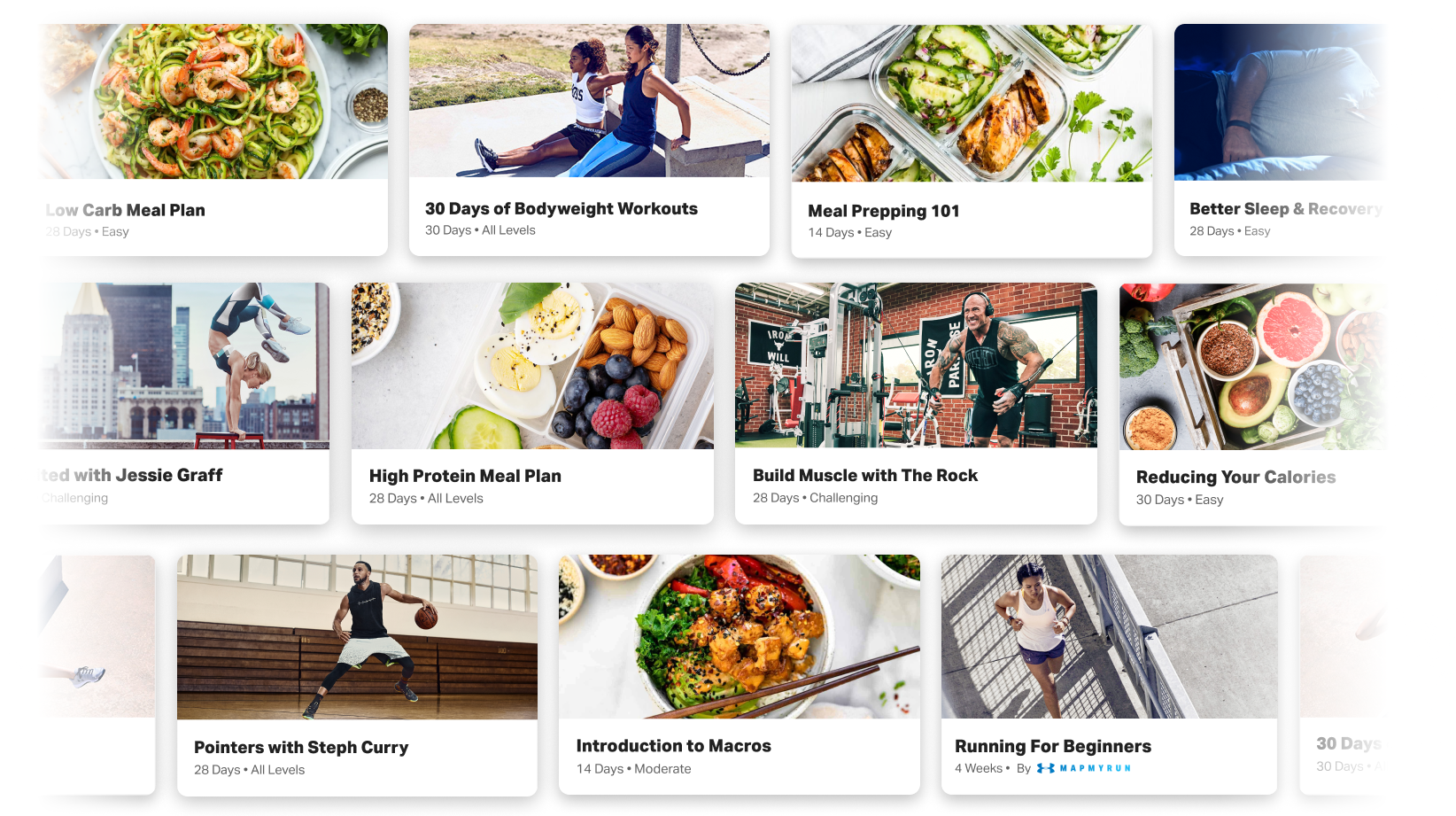This screenshot has height=816, width=1456.
Task: Select Build Muscle with The Rock photo
Action: 916,365
